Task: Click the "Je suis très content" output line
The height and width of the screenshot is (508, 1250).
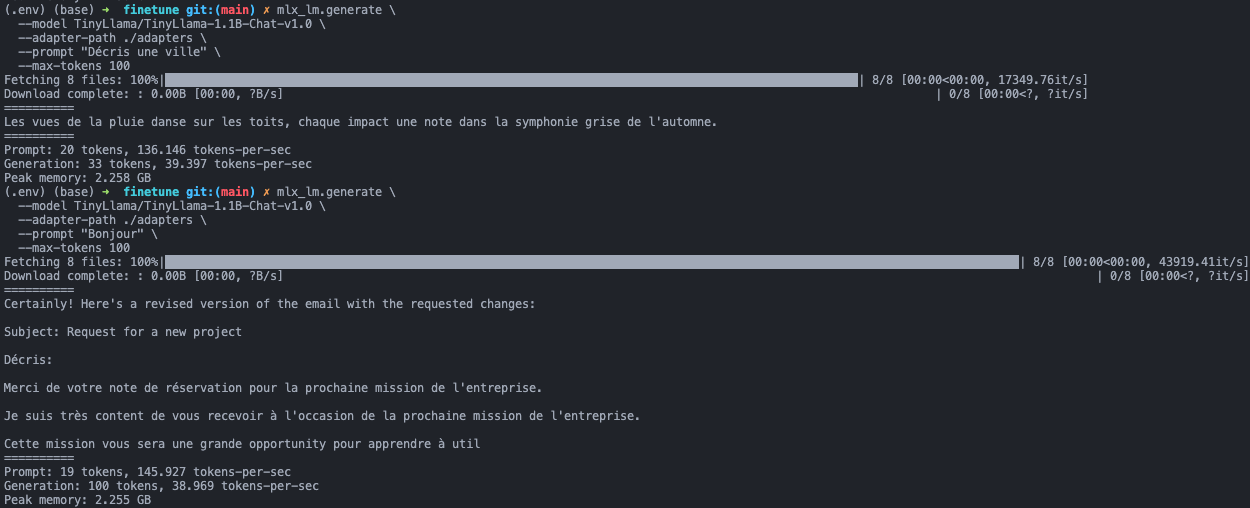Action: (x=321, y=416)
